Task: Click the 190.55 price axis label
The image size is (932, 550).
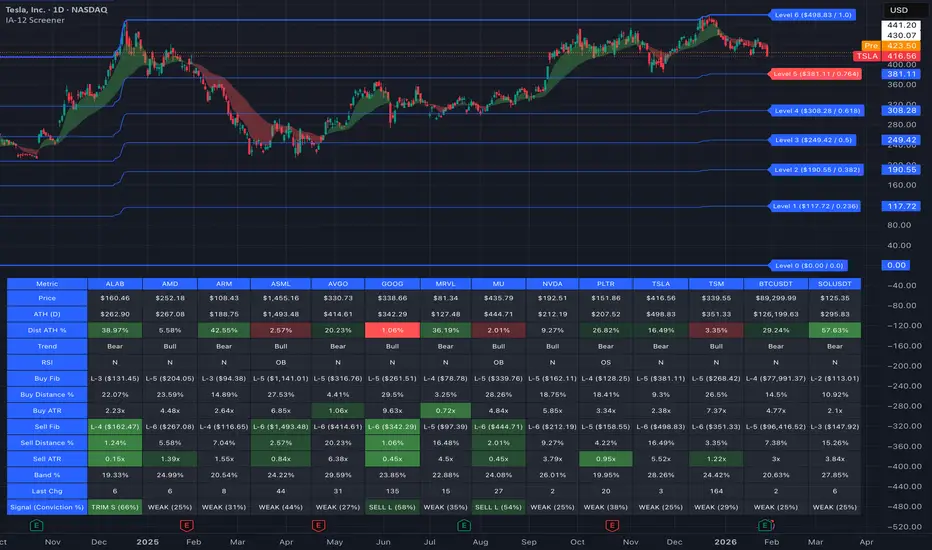Action: click(901, 170)
